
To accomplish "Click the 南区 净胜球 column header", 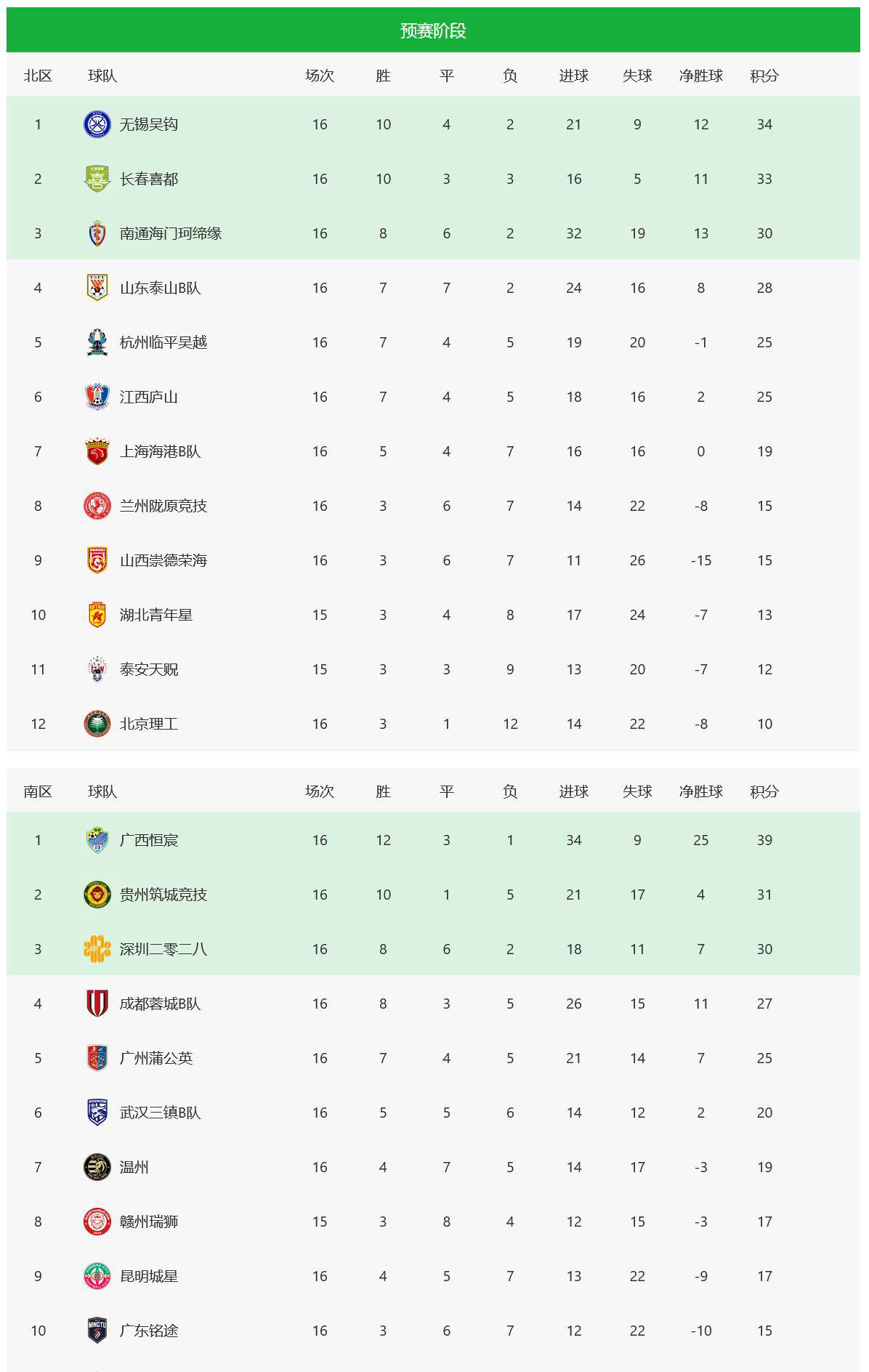I will click(x=700, y=791).
